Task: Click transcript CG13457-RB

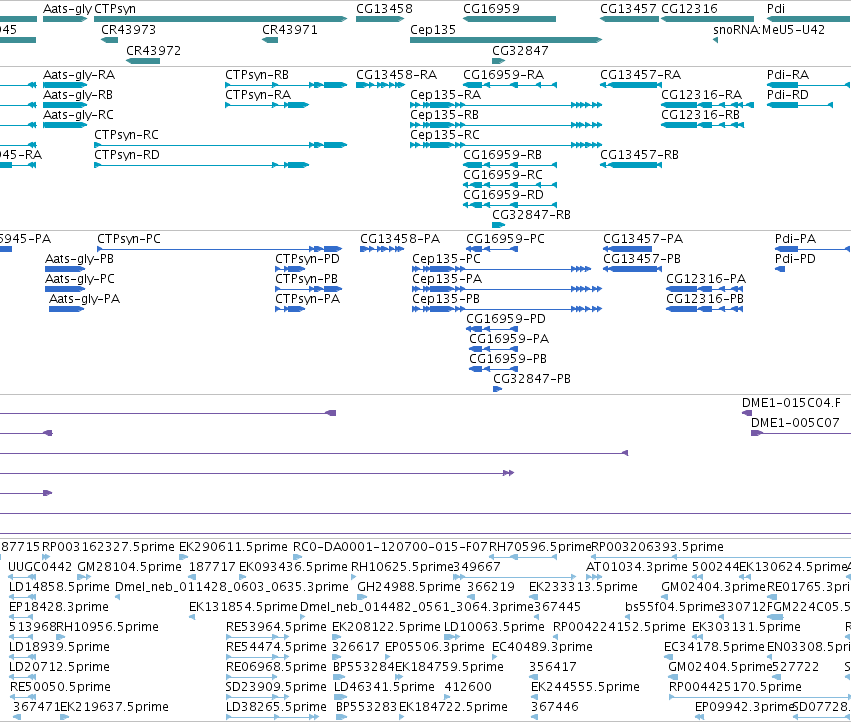Action: click(631, 165)
